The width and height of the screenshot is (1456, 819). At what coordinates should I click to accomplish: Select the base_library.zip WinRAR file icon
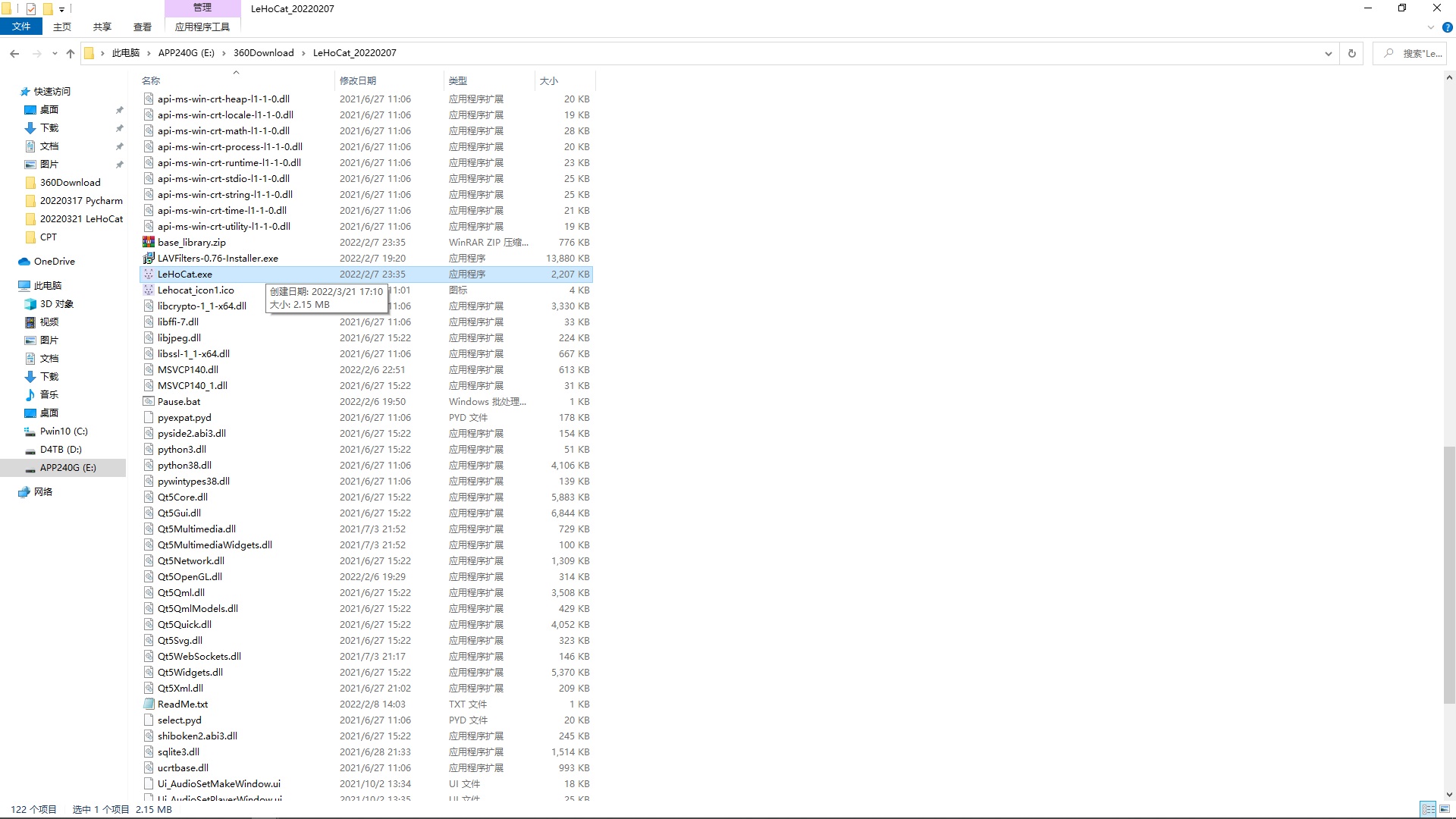point(149,243)
